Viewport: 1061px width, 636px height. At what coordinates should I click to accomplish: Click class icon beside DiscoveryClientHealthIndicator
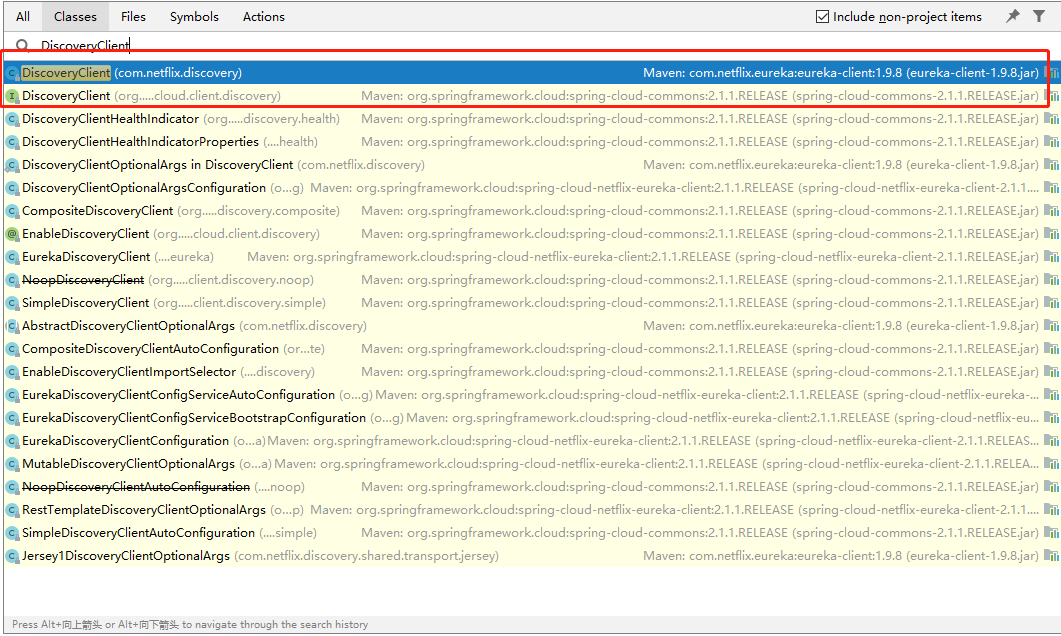[x=12, y=119]
